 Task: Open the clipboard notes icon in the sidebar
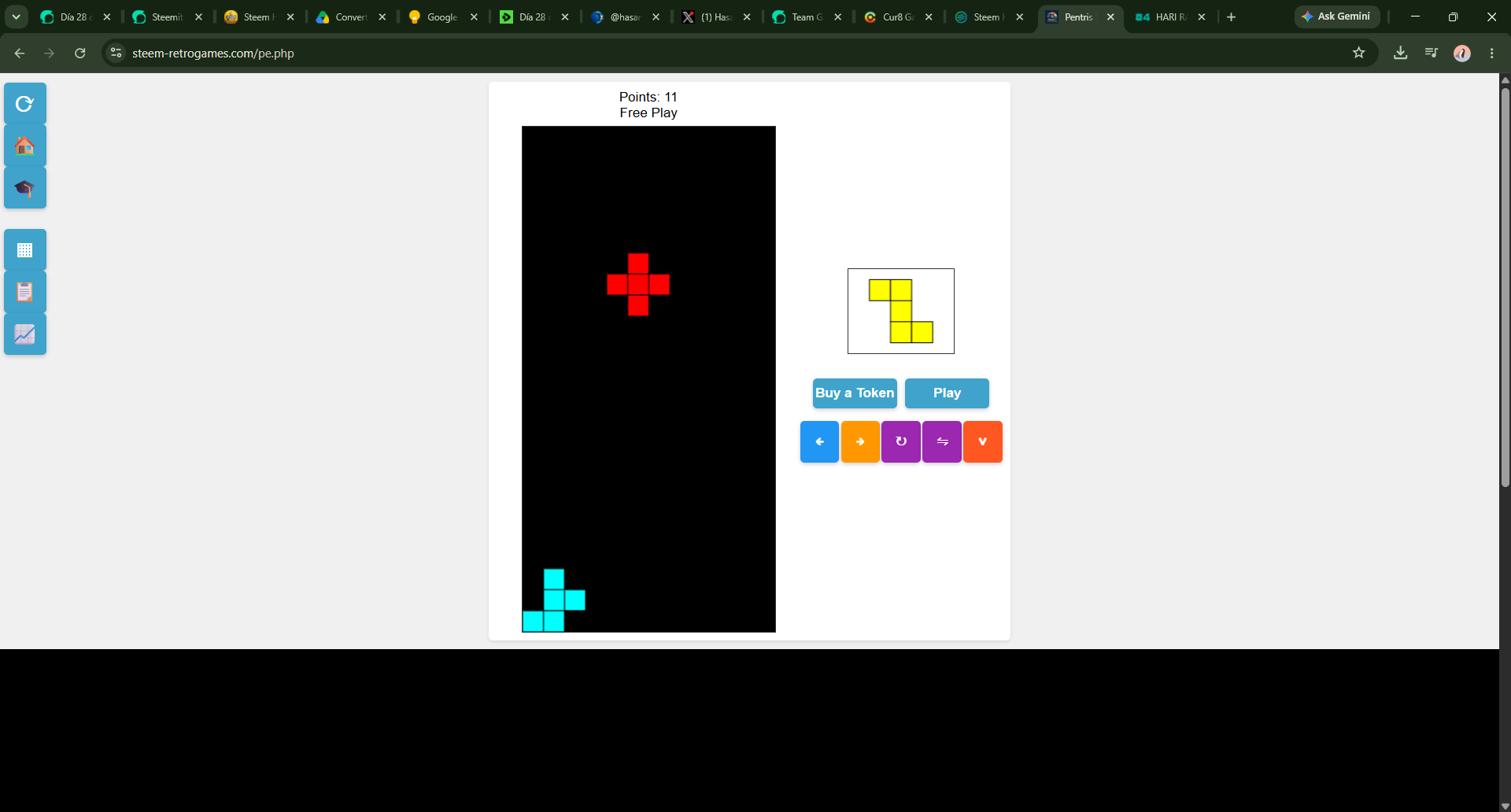point(25,292)
